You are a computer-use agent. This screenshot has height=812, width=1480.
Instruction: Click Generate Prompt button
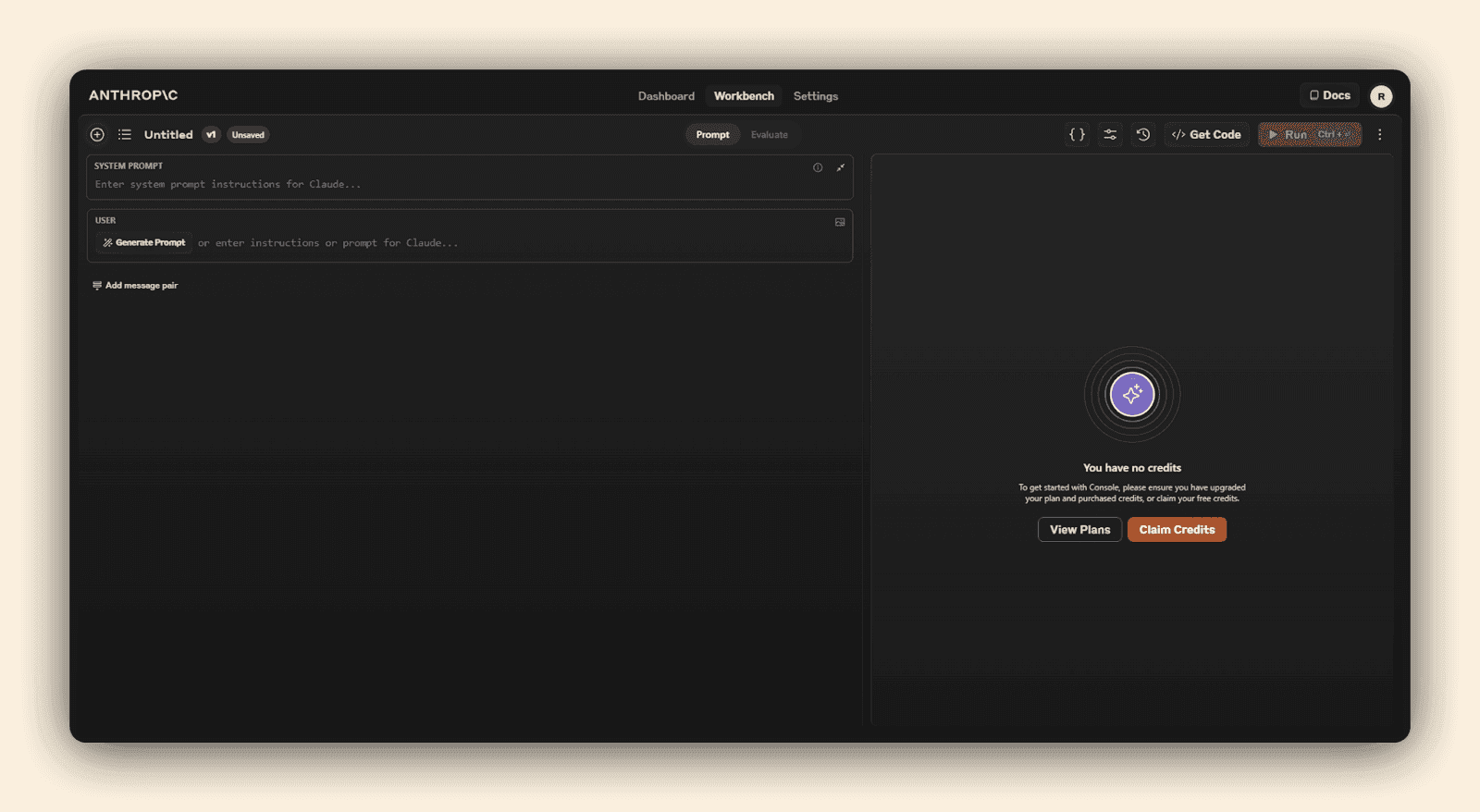point(144,243)
